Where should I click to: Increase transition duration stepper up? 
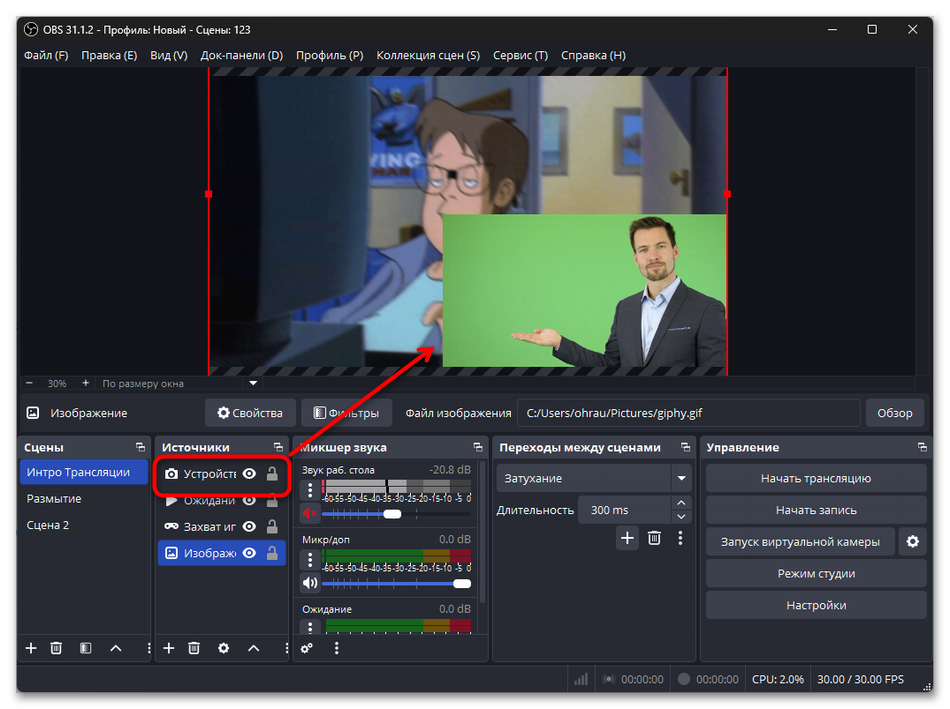click(681, 503)
